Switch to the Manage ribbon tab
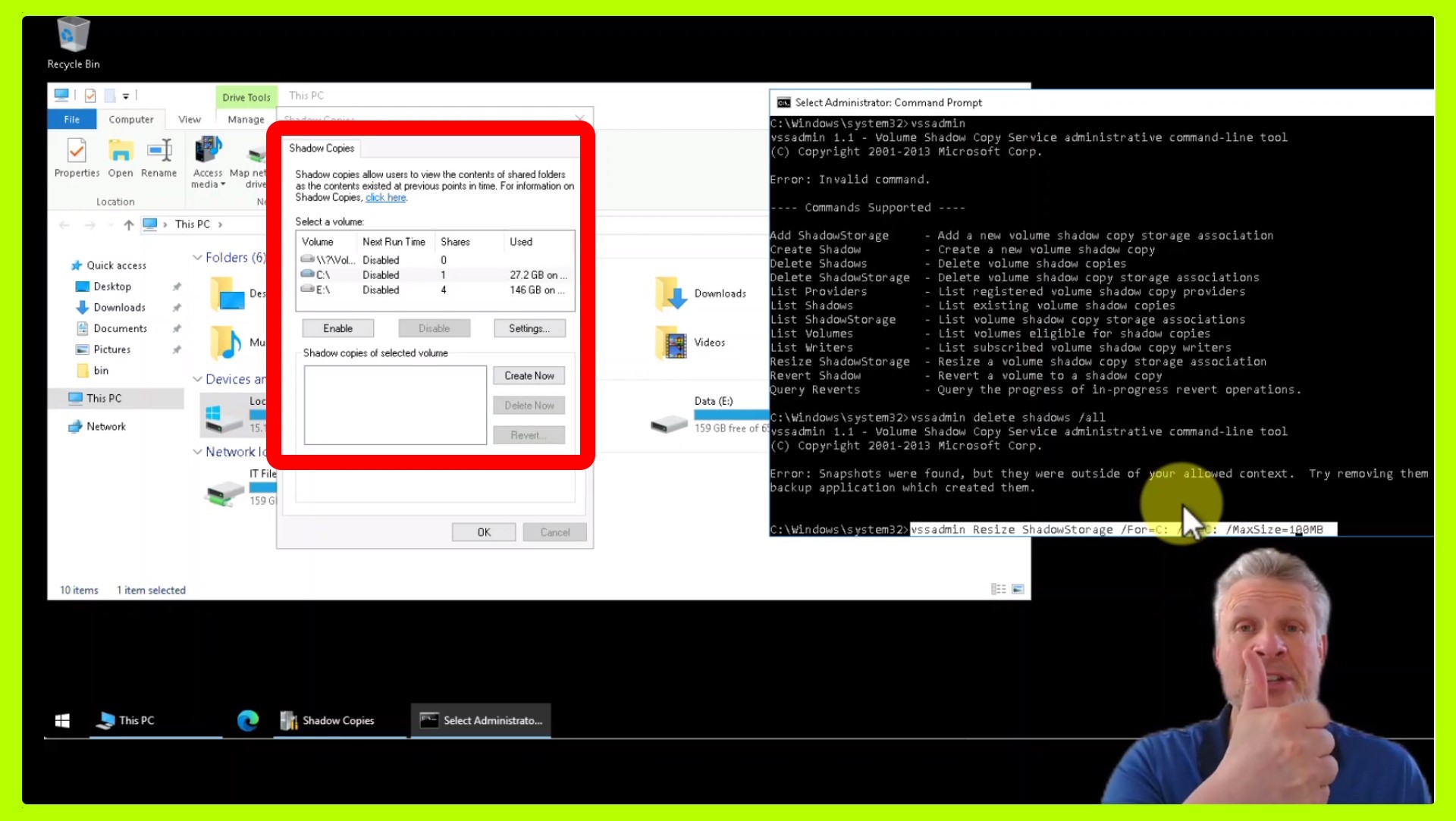The image size is (1456, 821). point(244,119)
